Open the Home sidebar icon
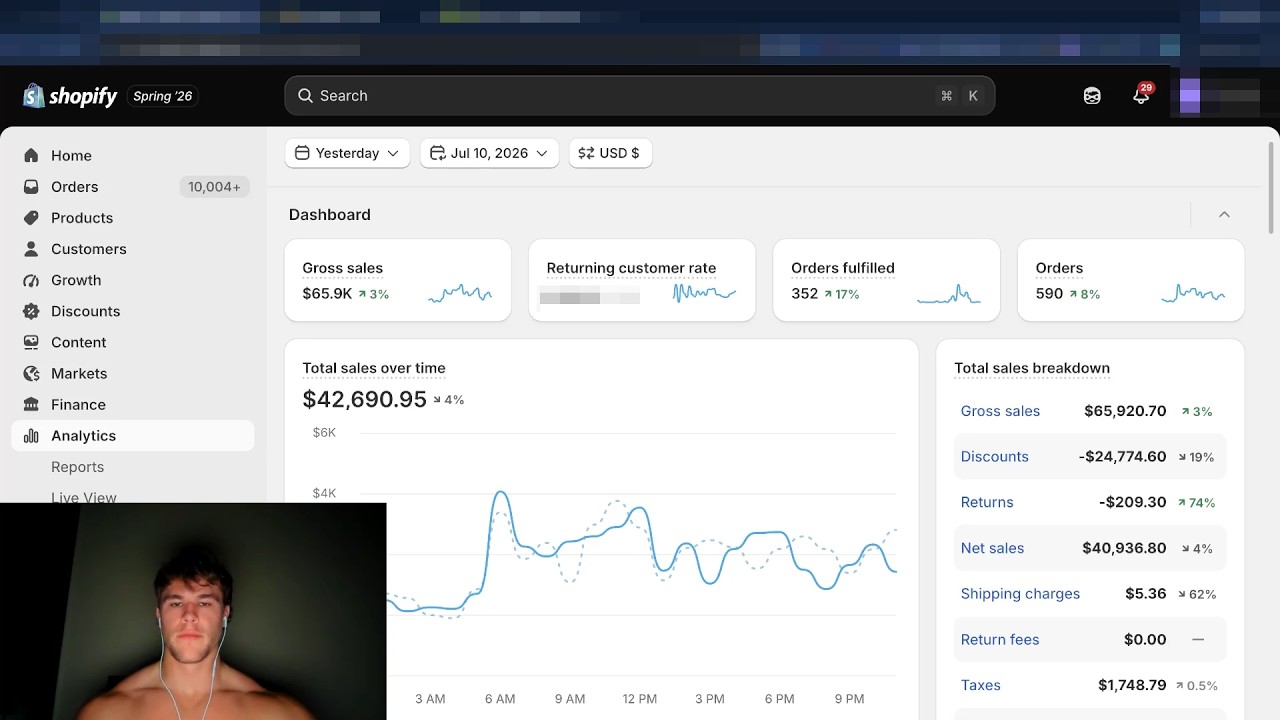 31,155
